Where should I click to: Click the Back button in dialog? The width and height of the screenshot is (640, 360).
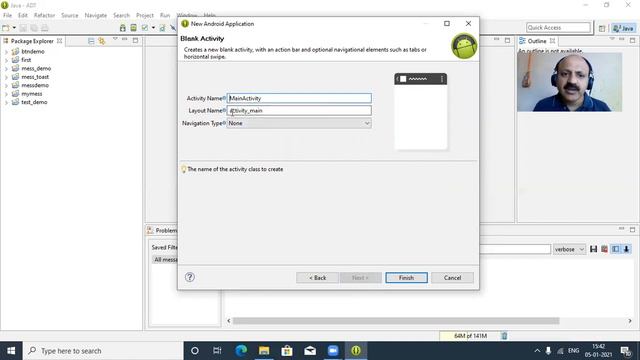click(317, 278)
